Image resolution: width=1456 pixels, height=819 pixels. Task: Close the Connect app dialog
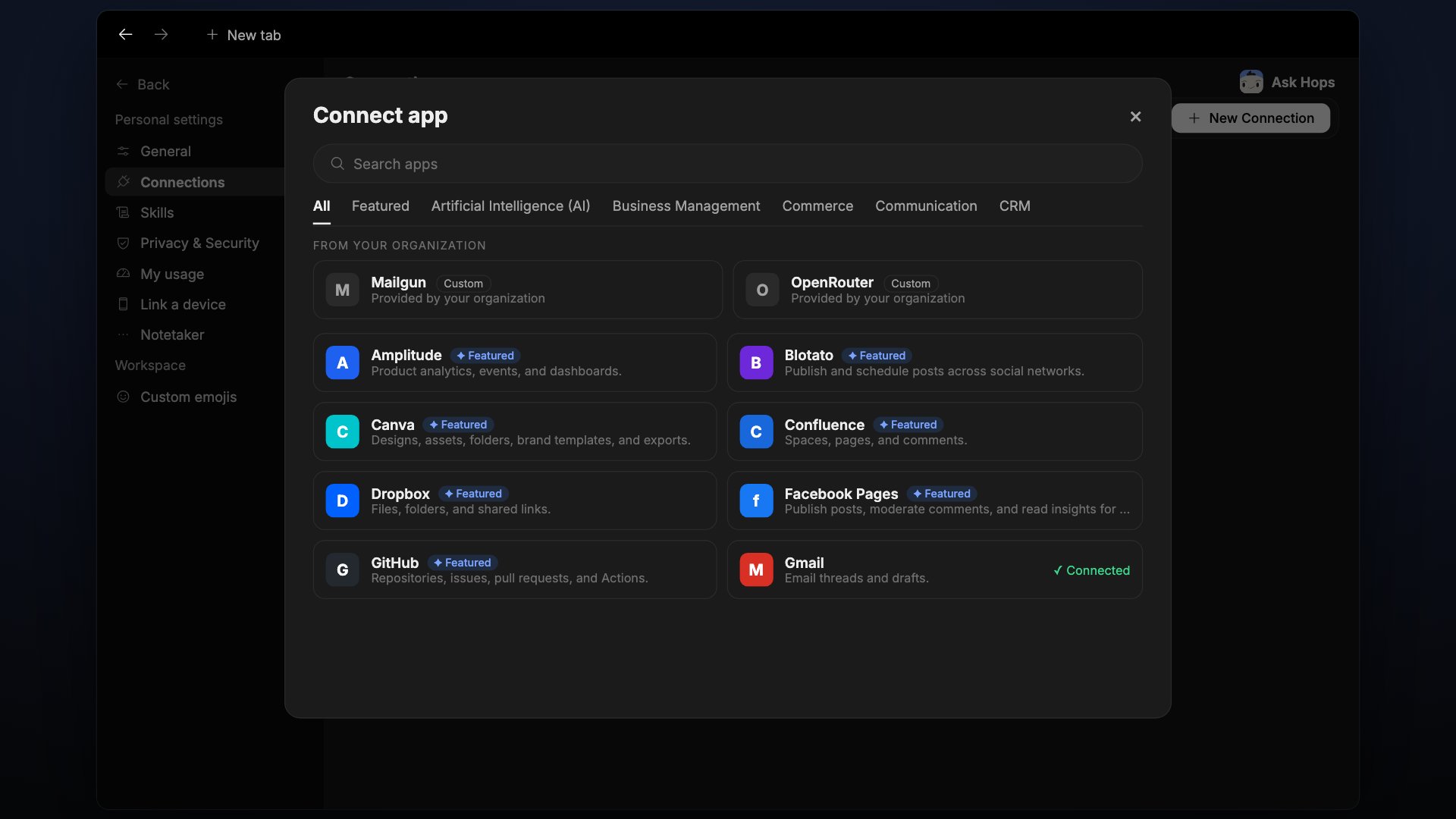pyautogui.click(x=1135, y=116)
